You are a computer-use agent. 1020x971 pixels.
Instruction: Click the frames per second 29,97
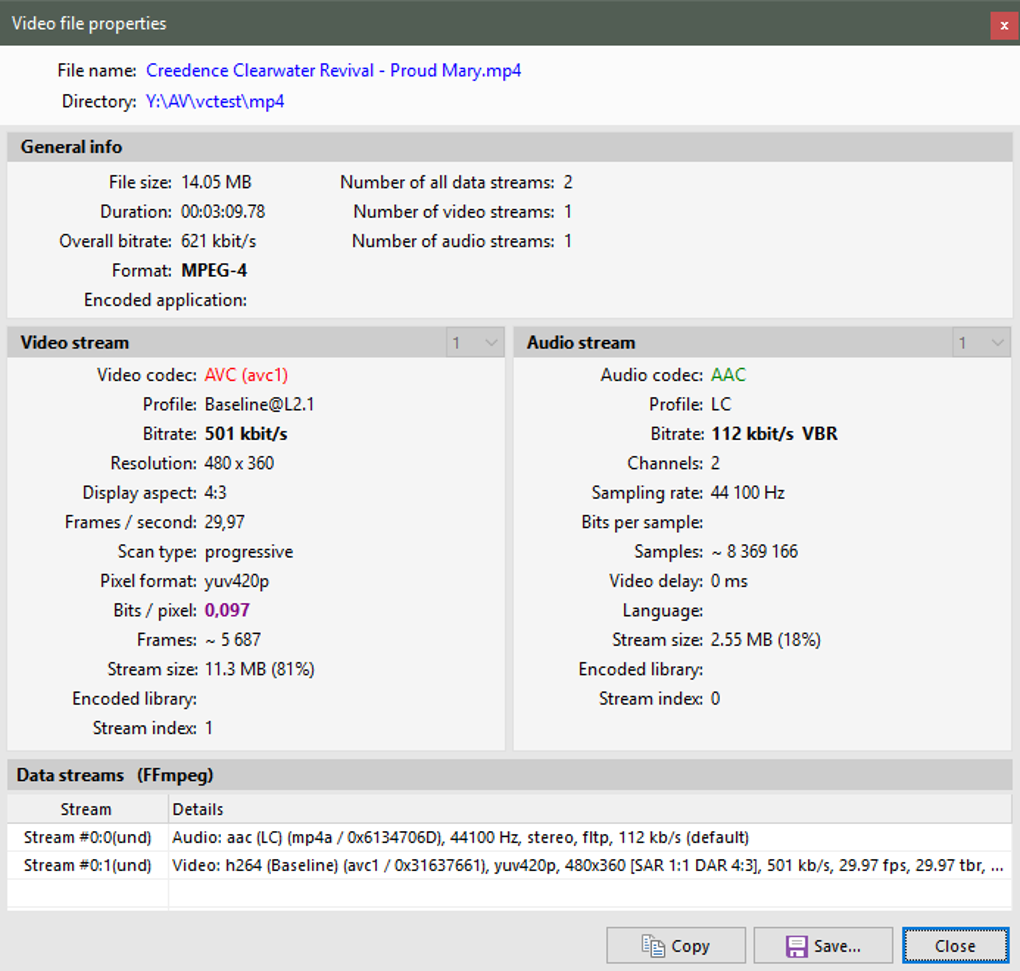[x=224, y=522]
